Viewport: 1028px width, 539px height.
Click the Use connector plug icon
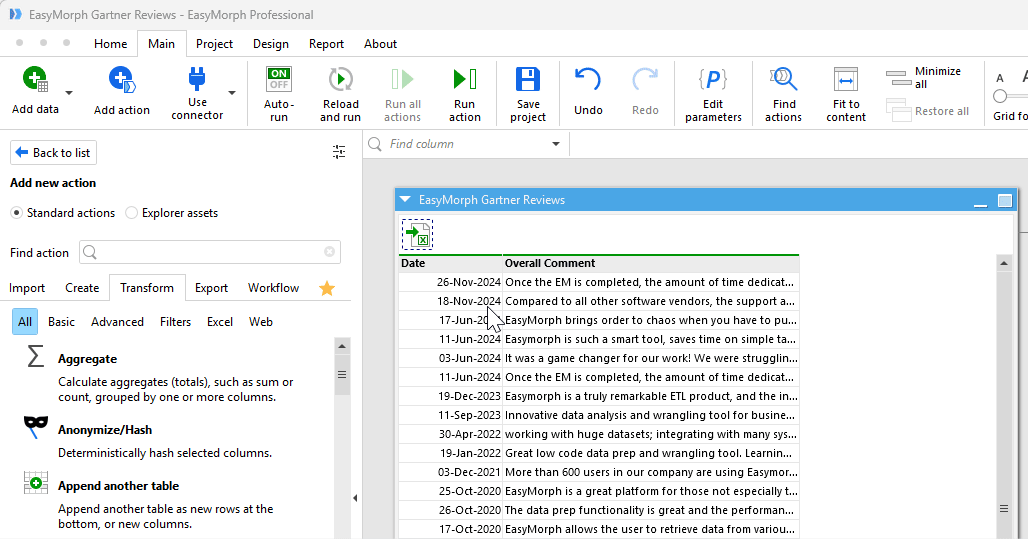(197, 79)
